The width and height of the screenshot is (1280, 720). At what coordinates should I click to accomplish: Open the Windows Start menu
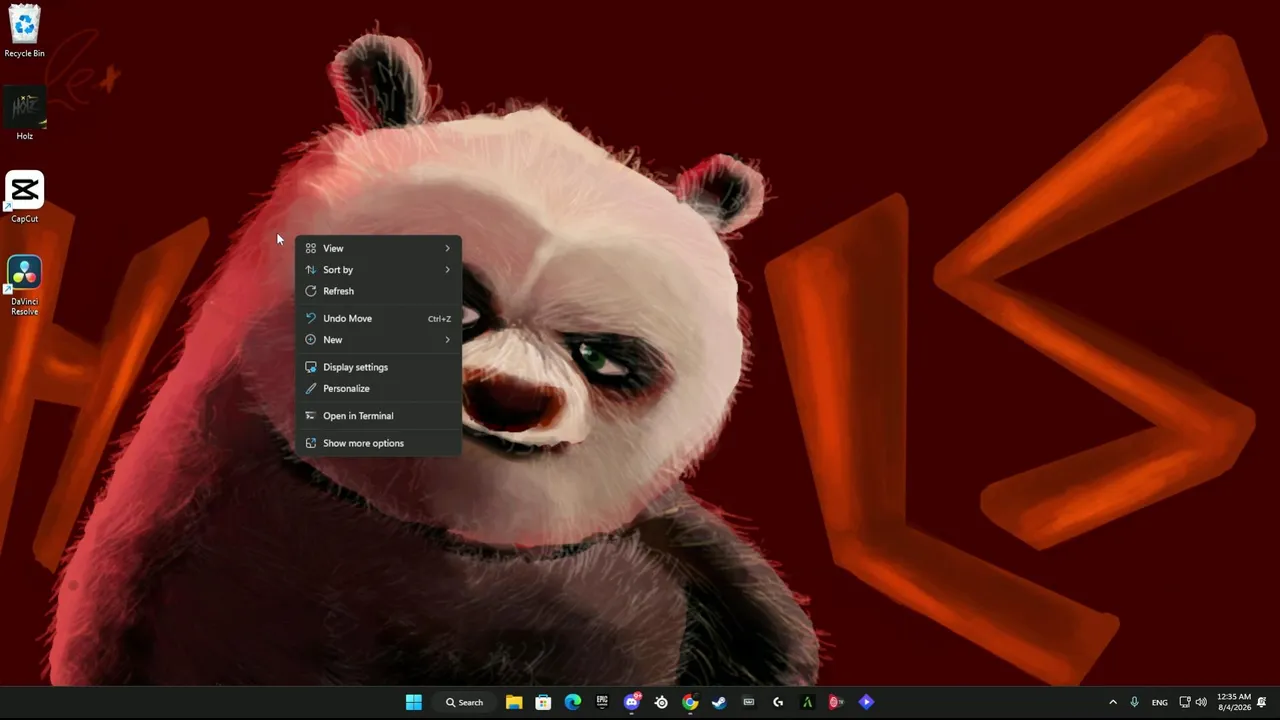coord(414,702)
